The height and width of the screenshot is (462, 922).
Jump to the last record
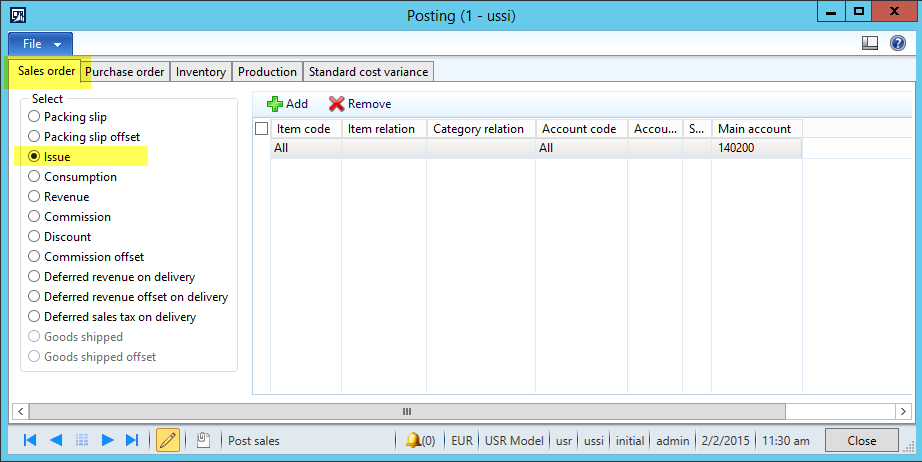[x=132, y=441]
